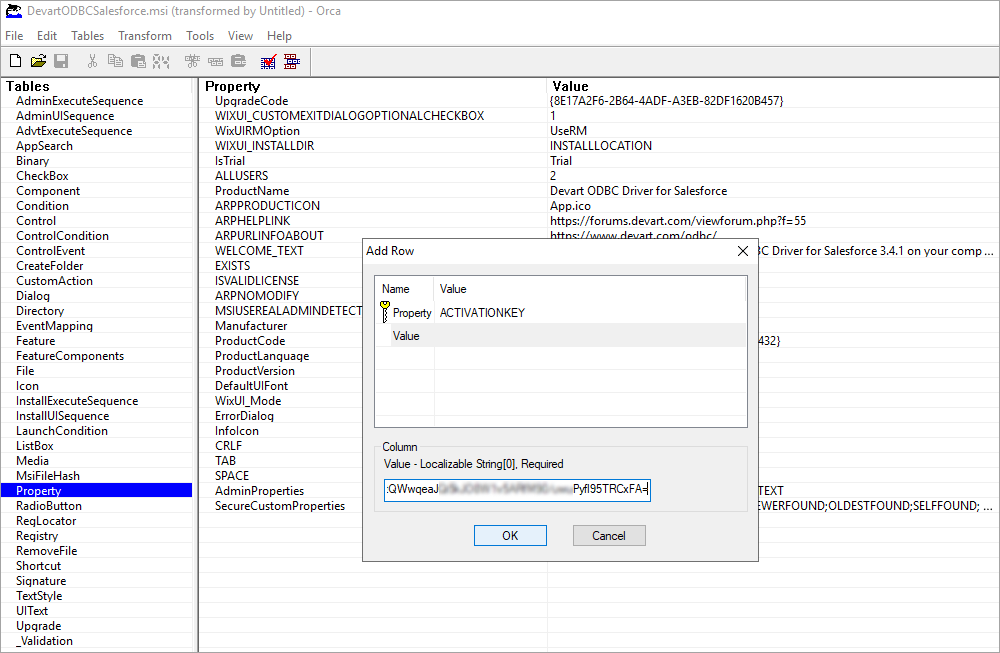Open the Tools menu dropdown
Screen dimensions: 1000x653
click(199, 35)
